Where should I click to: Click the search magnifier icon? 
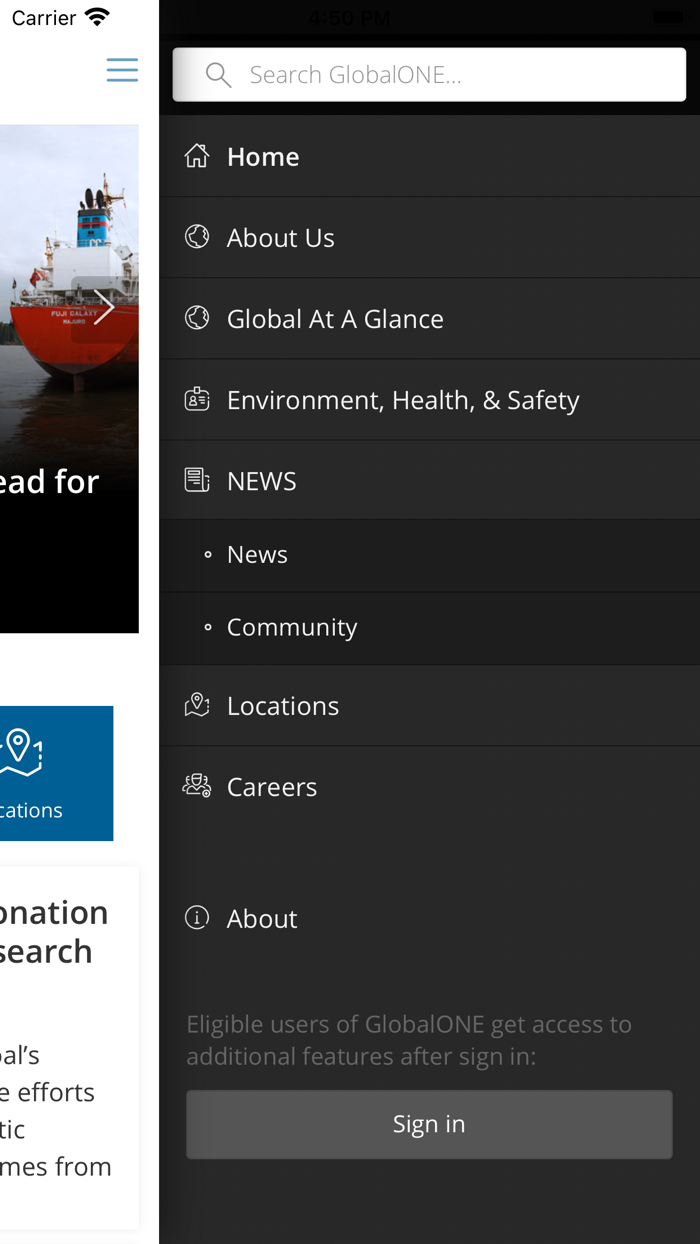coord(218,73)
